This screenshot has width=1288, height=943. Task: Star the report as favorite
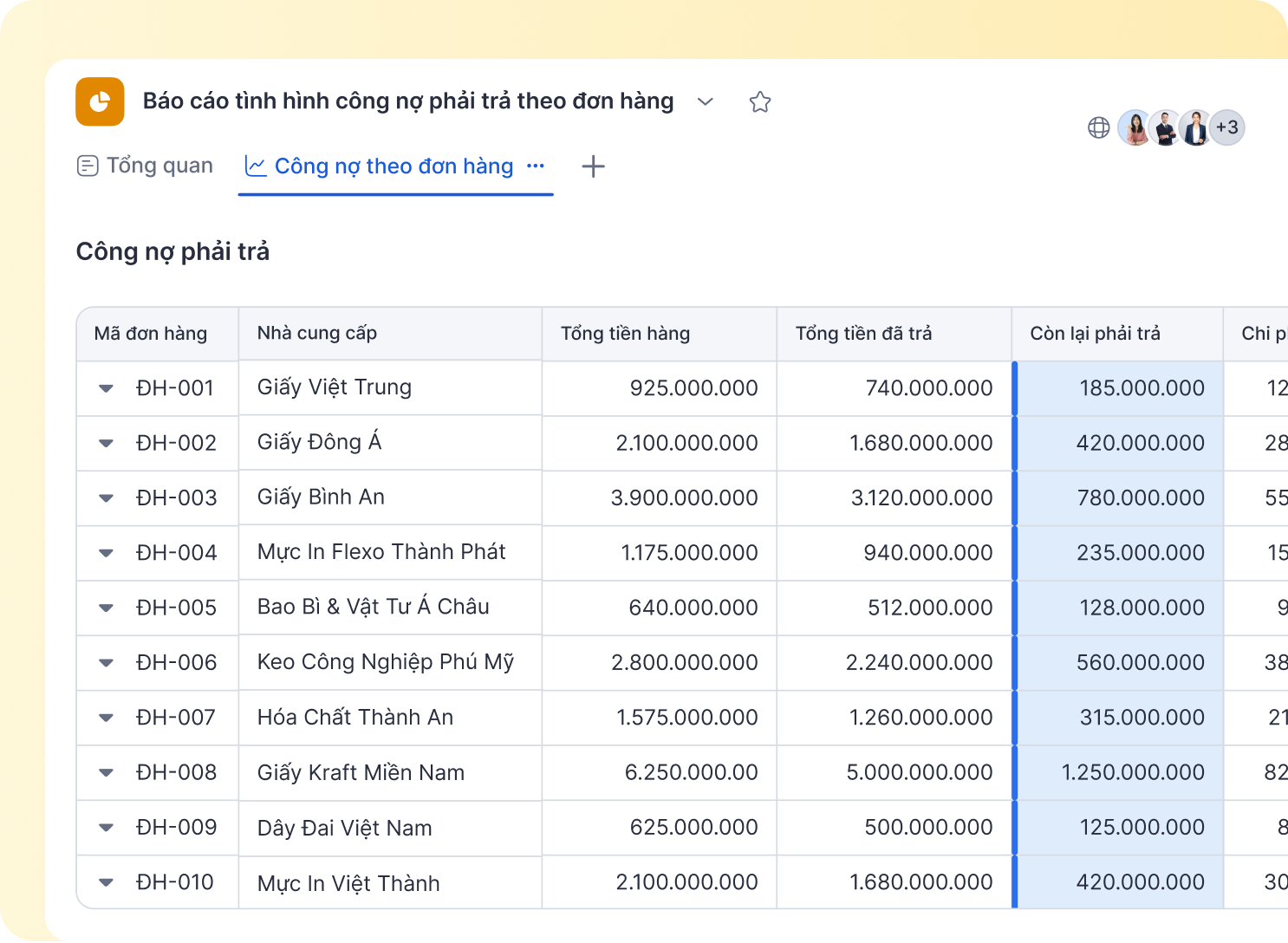click(x=760, y=101)
